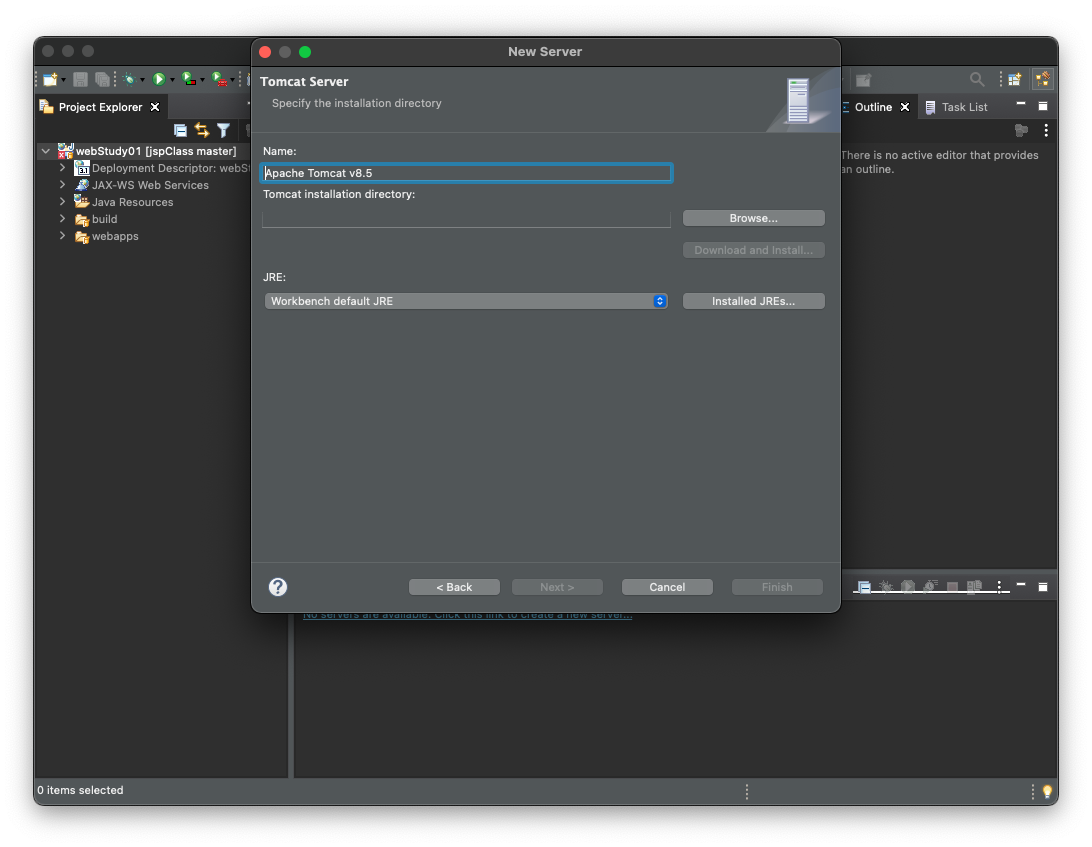Click the Task List tab icon
Screen dimensions: 1092x847
tap(930, 107)
